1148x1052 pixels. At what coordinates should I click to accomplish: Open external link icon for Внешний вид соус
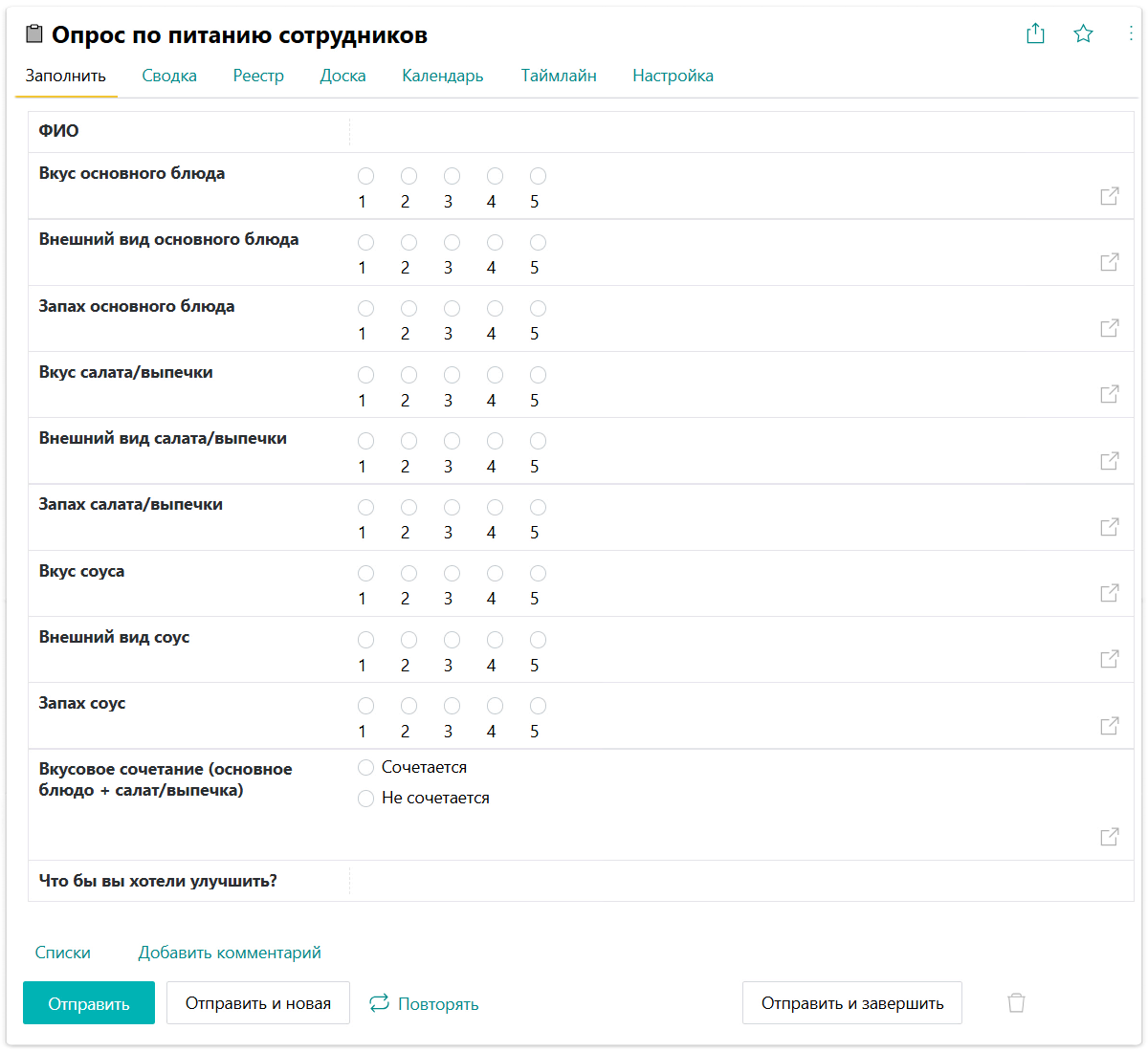point(1110,659)
